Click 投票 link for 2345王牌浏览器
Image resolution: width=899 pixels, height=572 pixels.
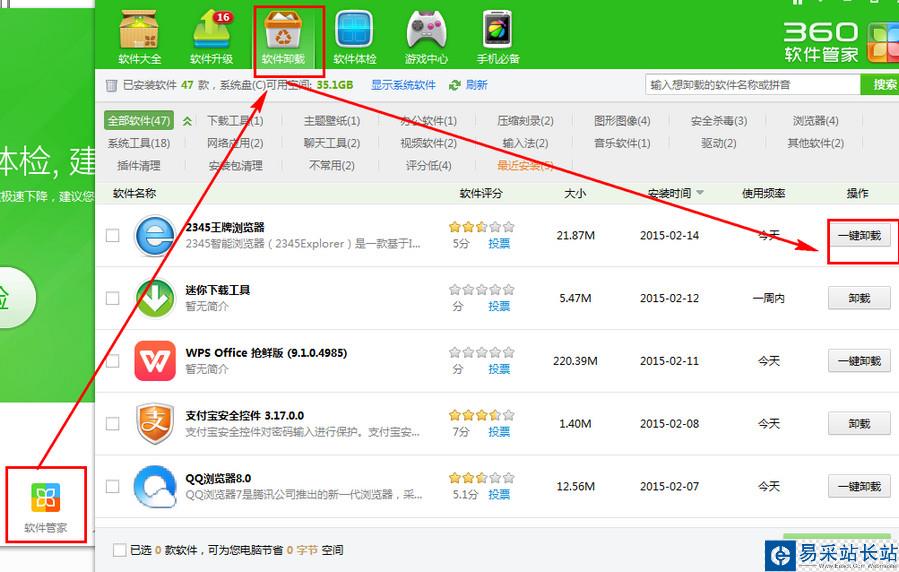point(499,244)
